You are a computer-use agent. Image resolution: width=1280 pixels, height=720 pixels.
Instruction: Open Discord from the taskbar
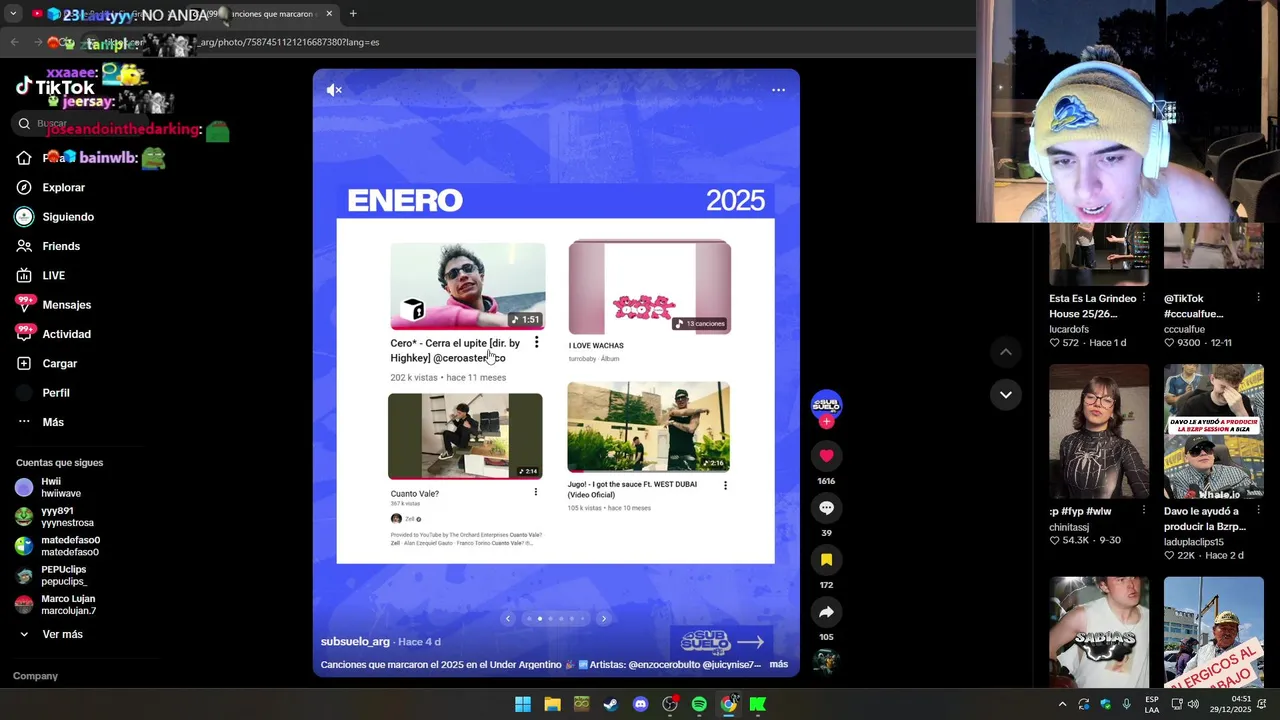640,704
